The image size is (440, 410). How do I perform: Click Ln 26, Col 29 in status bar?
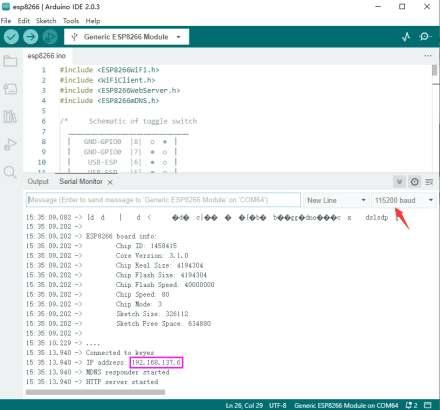tap(244, 406)
